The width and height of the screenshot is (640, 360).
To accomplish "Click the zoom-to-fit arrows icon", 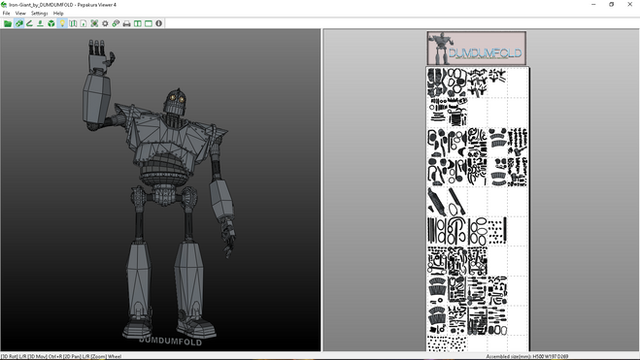I will [94, 24].
